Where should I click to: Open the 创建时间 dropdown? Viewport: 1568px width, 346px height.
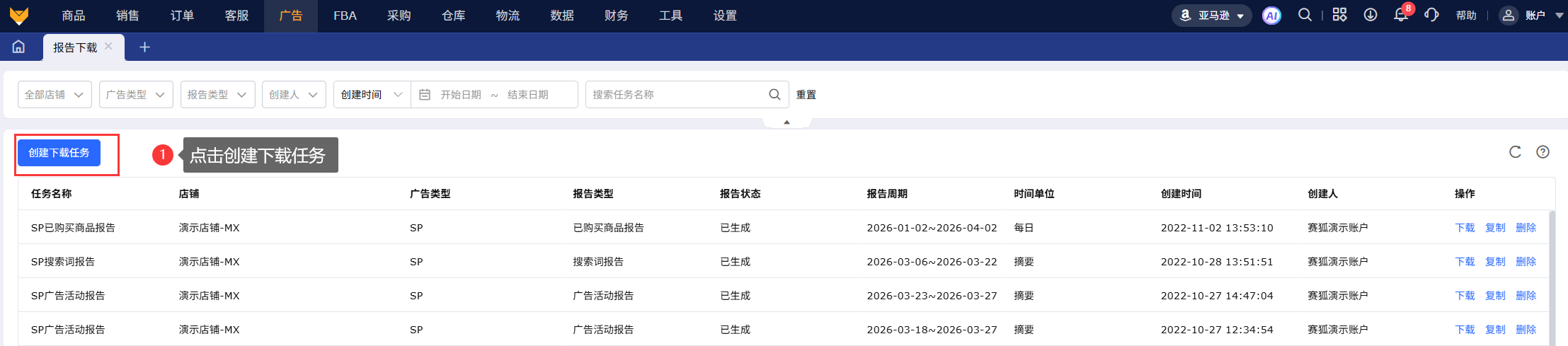372,94
